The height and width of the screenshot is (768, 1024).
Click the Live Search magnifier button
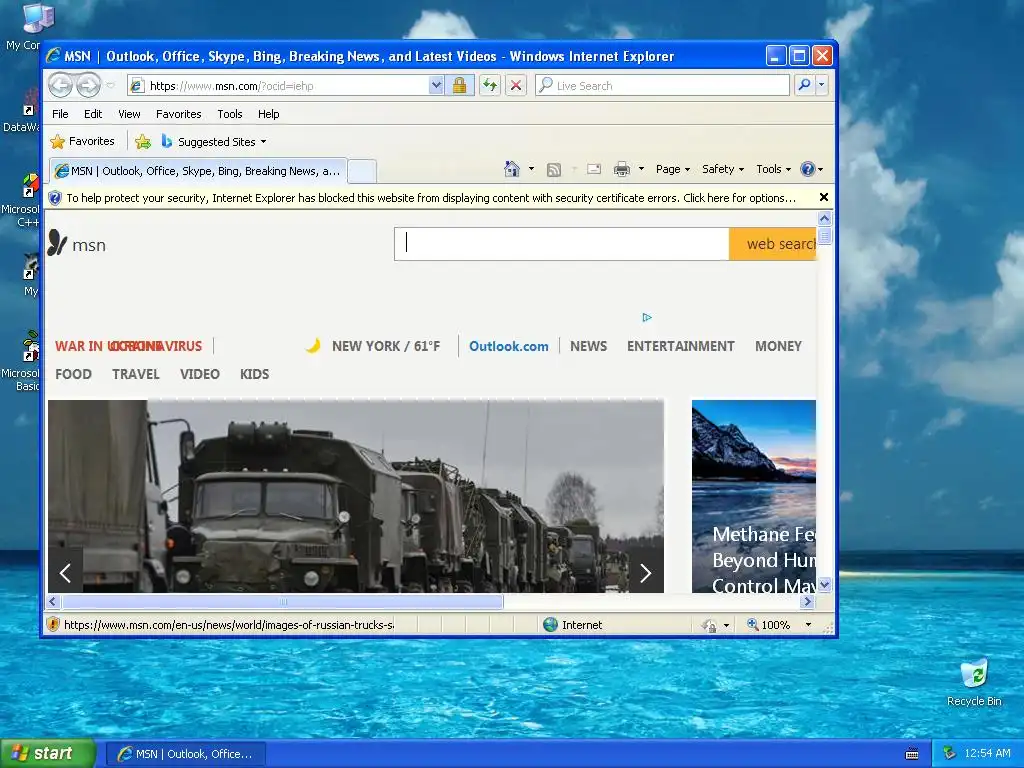(805, 85)
